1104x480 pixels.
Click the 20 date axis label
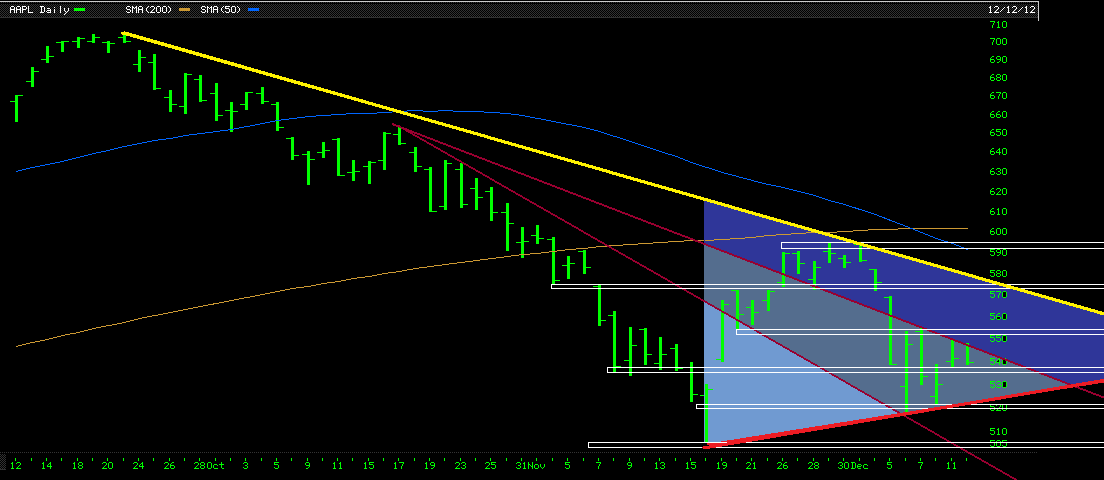pos(108,465)
